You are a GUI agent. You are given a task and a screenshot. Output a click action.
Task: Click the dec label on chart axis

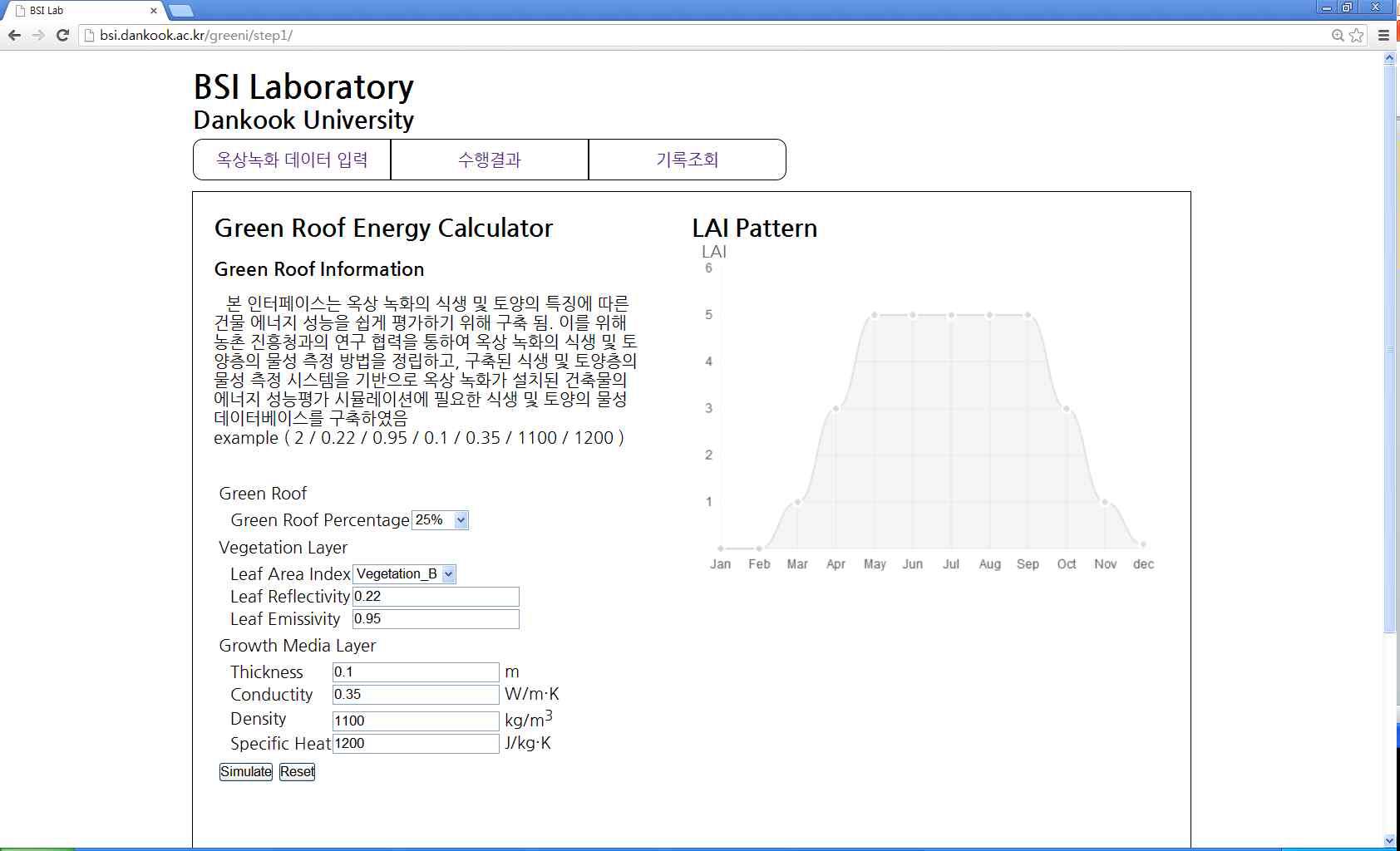click(x=1143, y=564)
